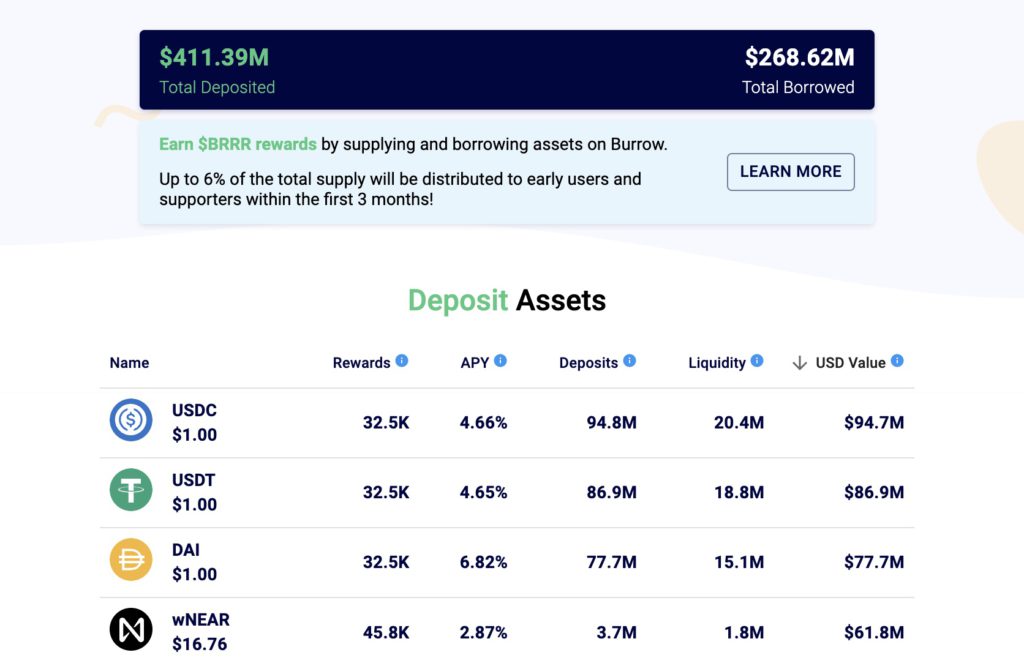Click the $268.62M total borrowed amount
The height and width of the screenshot is (666, 1024).
pyautogui.click(x=799, y=57)
